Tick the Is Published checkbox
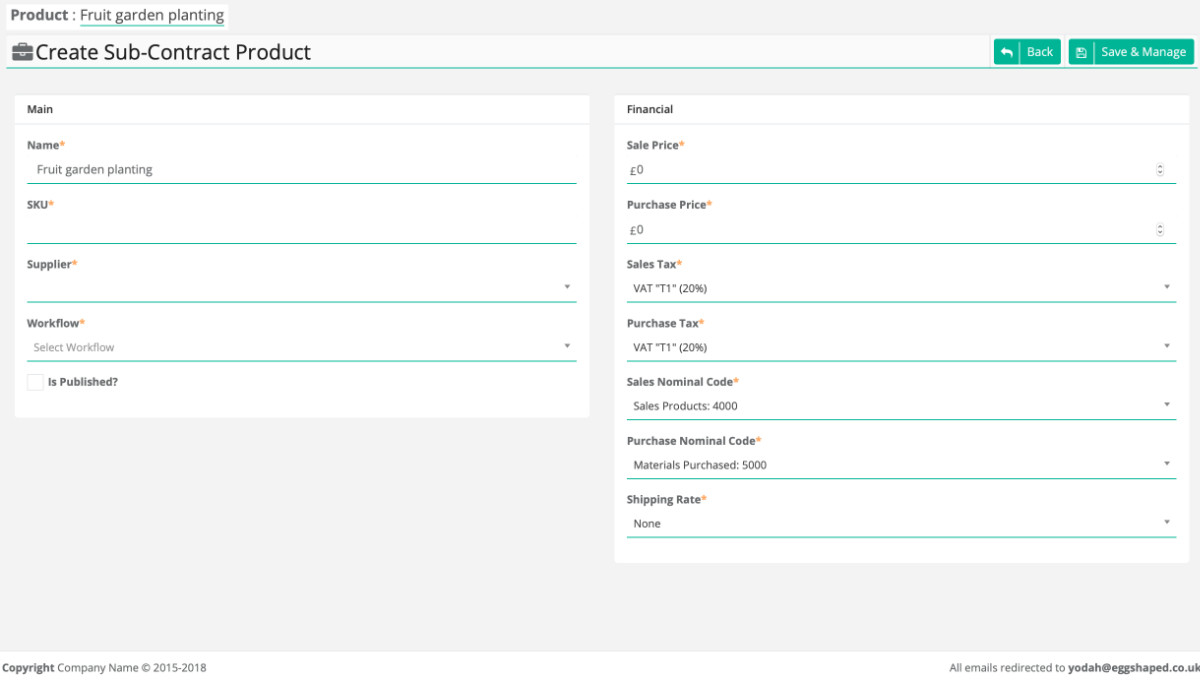Screen dimensions: 1200x680 [36, 382]
